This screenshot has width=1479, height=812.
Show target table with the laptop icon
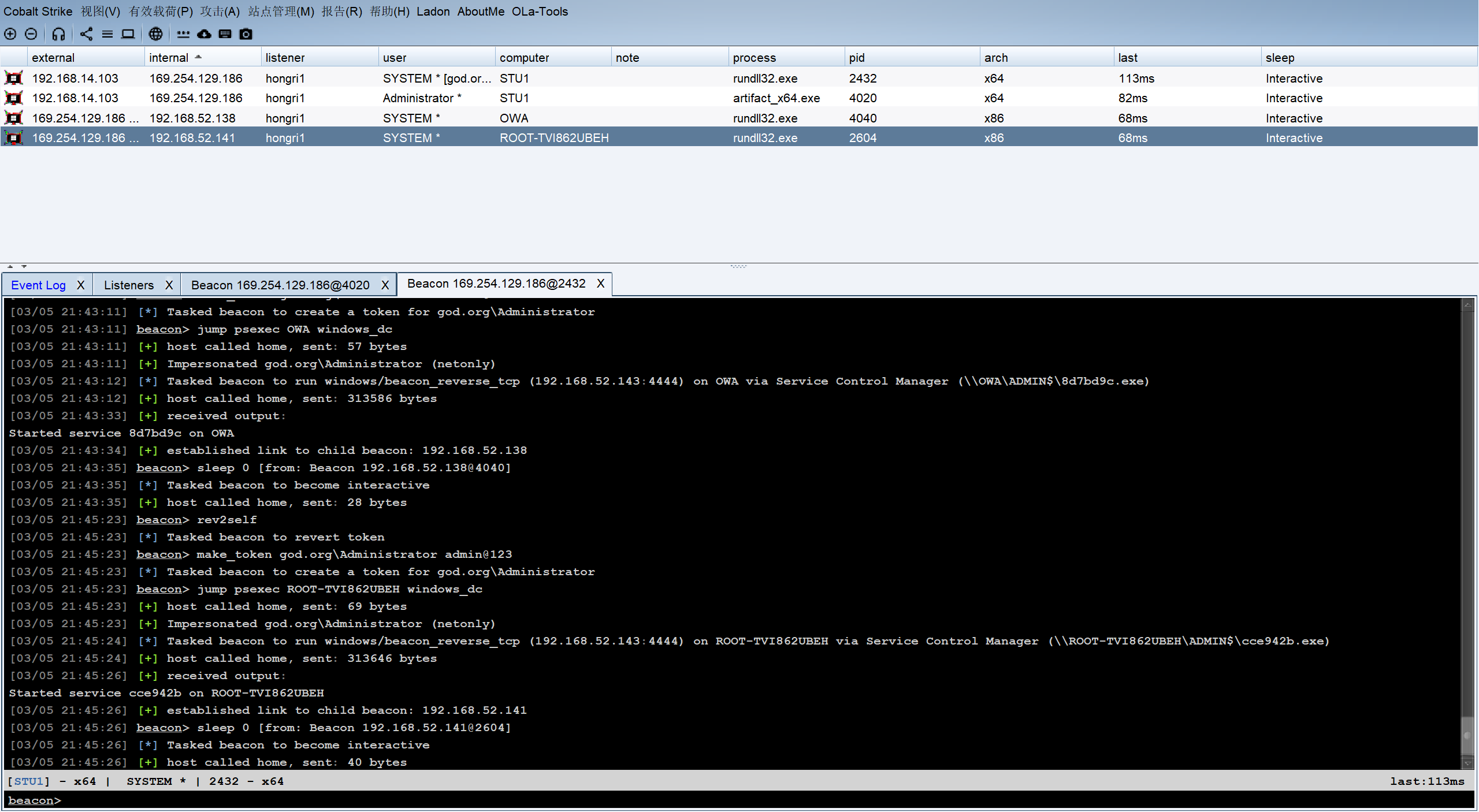click(x=128, y=34)
